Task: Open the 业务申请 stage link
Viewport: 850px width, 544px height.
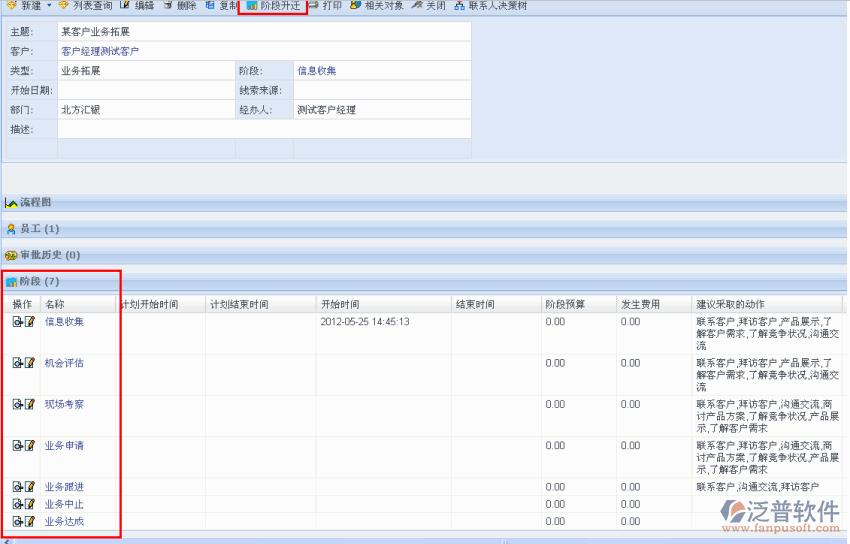Action: coord(64,445)
